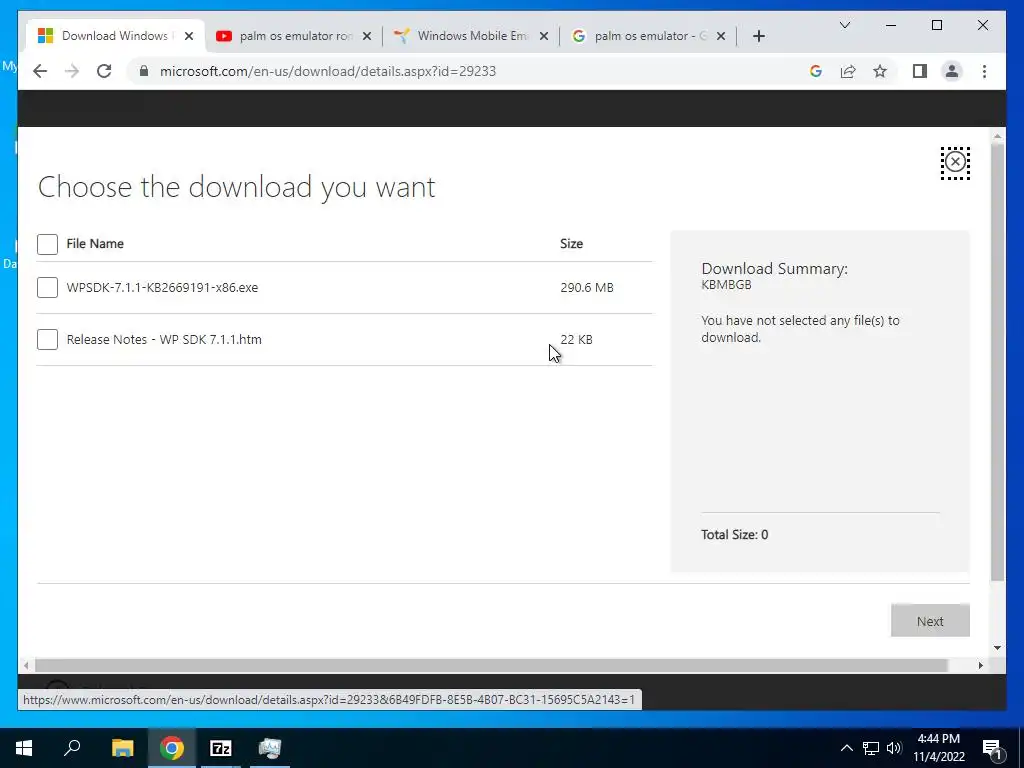
Task: Click the Next button
Action: click(x=930, y=621)
